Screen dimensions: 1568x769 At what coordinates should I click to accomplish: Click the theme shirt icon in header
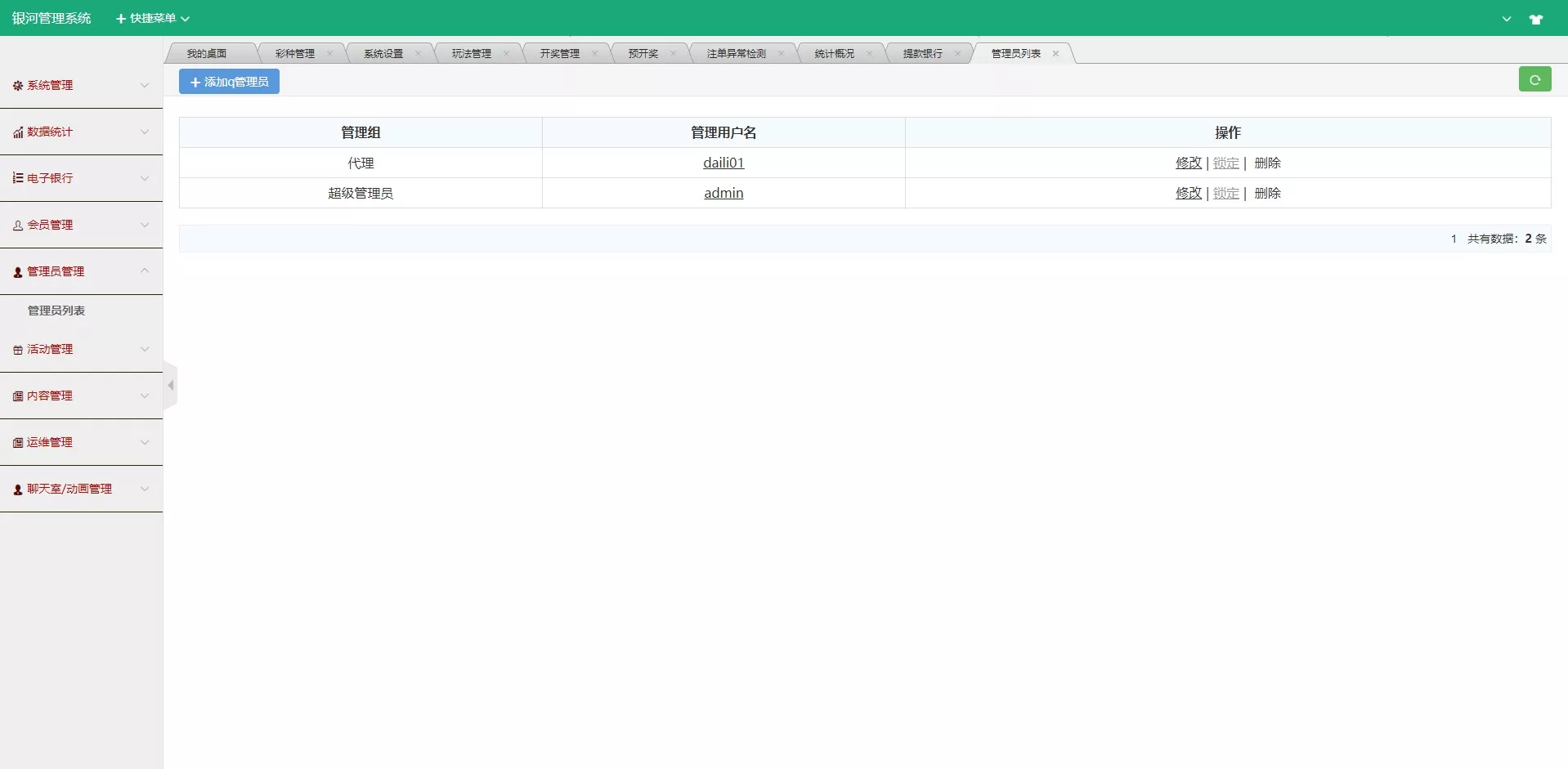[x=1538, y=18]
